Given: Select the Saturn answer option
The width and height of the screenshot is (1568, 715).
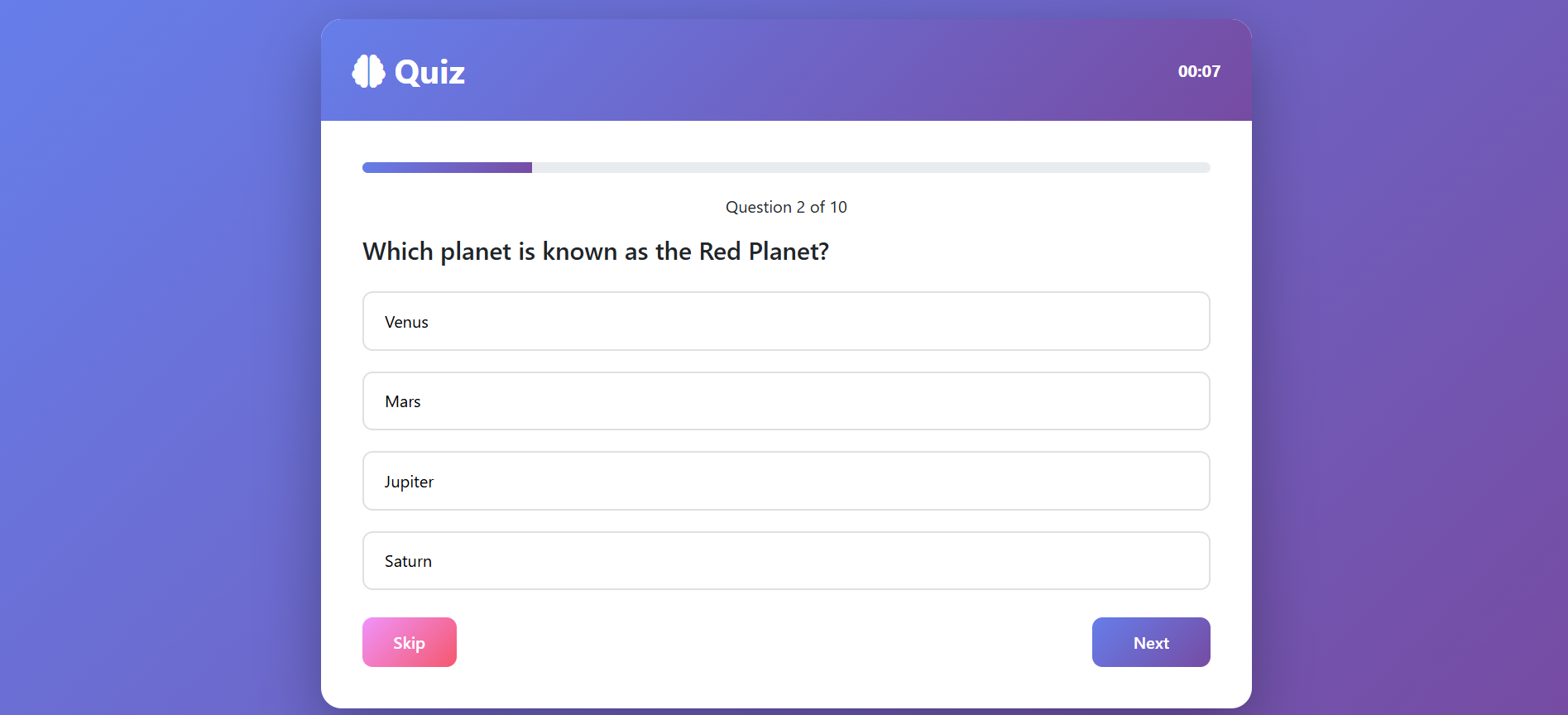Looking at the screenshot, I should 785,560.
